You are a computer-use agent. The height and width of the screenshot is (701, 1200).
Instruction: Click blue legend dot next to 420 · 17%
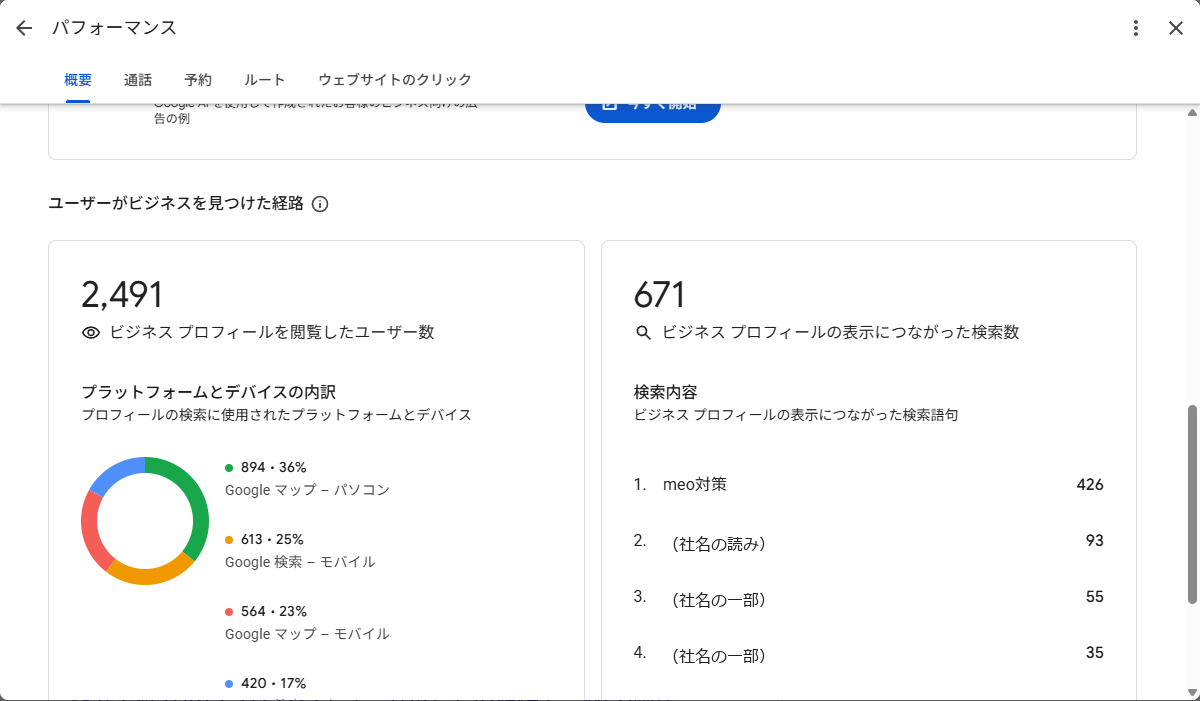pos(229,684)
